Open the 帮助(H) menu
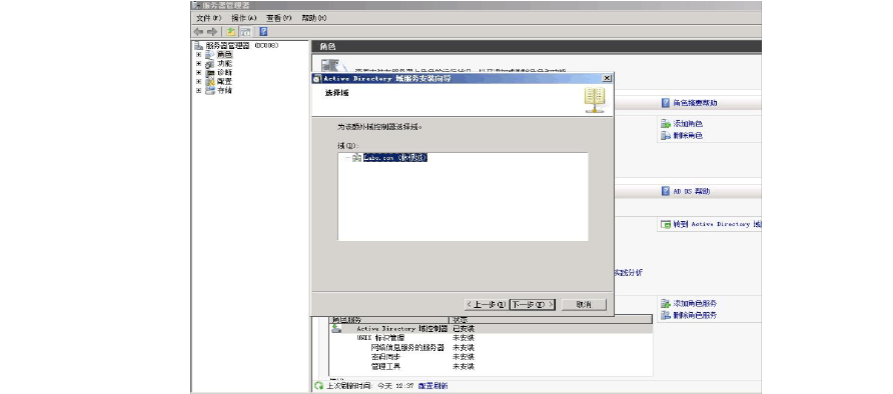 point(314,18)
